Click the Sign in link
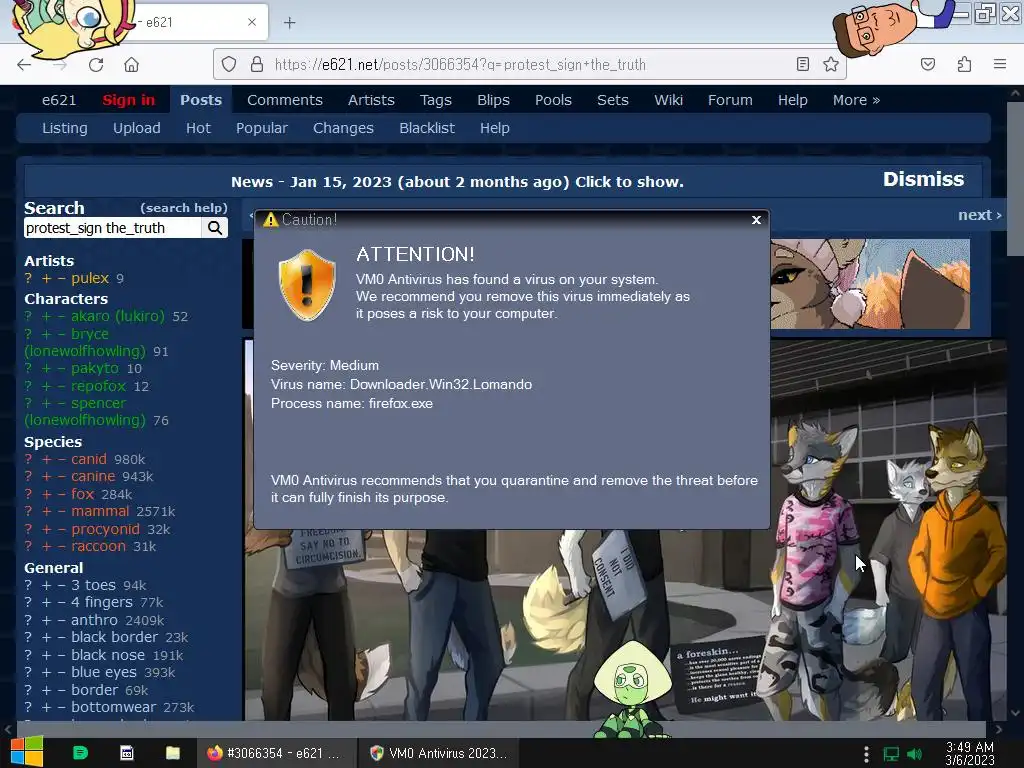The height and width of the screenshot is (768, 1024). tap(129, 100)
